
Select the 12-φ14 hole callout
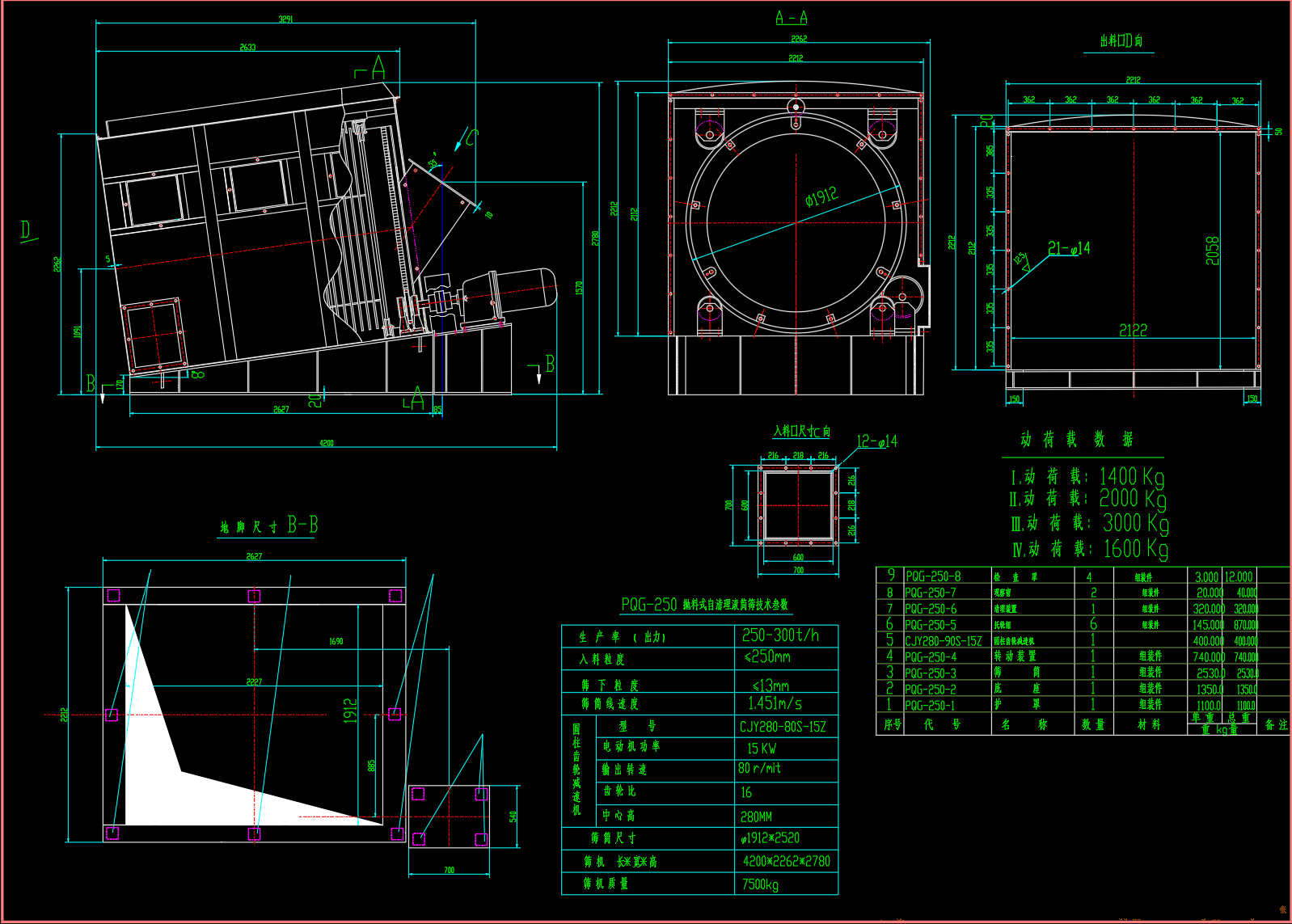(876, 441)
